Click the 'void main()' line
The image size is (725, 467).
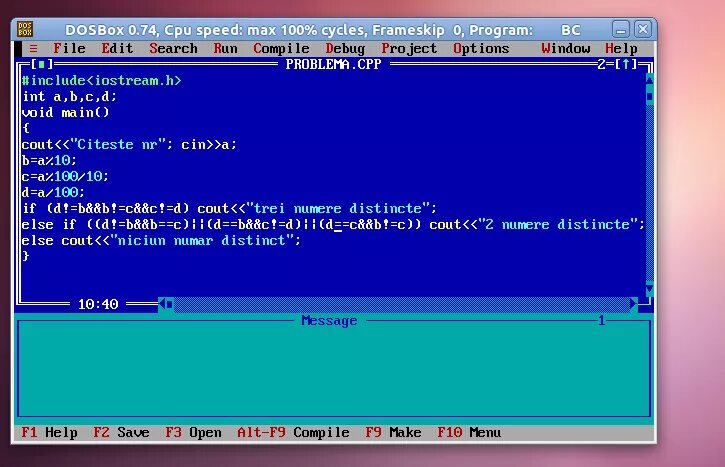(65, 112)
